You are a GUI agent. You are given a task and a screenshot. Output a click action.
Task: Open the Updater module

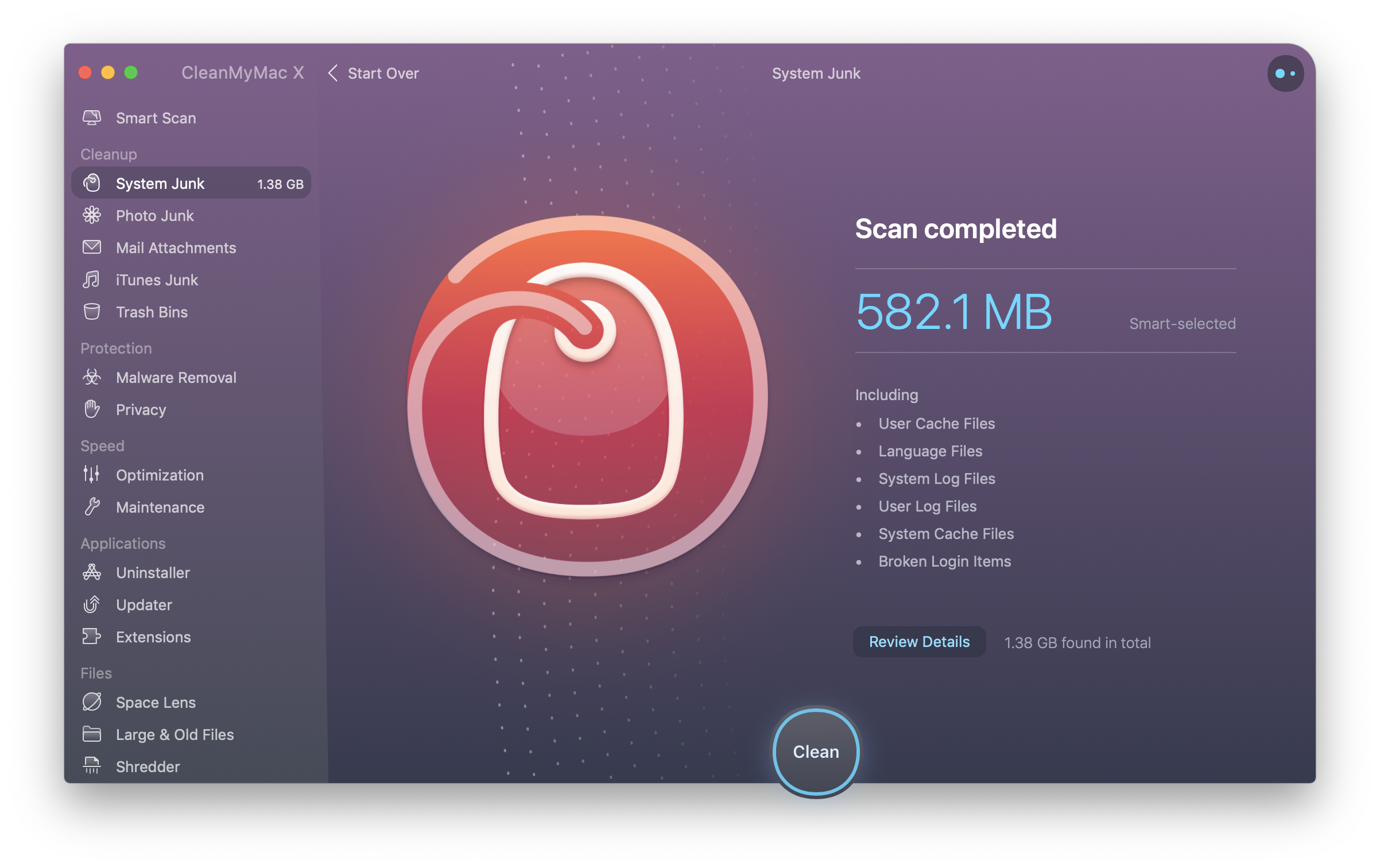[144, 604]
